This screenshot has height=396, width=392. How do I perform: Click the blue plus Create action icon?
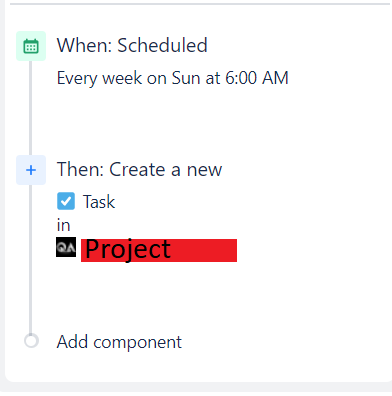pos(31,170)
